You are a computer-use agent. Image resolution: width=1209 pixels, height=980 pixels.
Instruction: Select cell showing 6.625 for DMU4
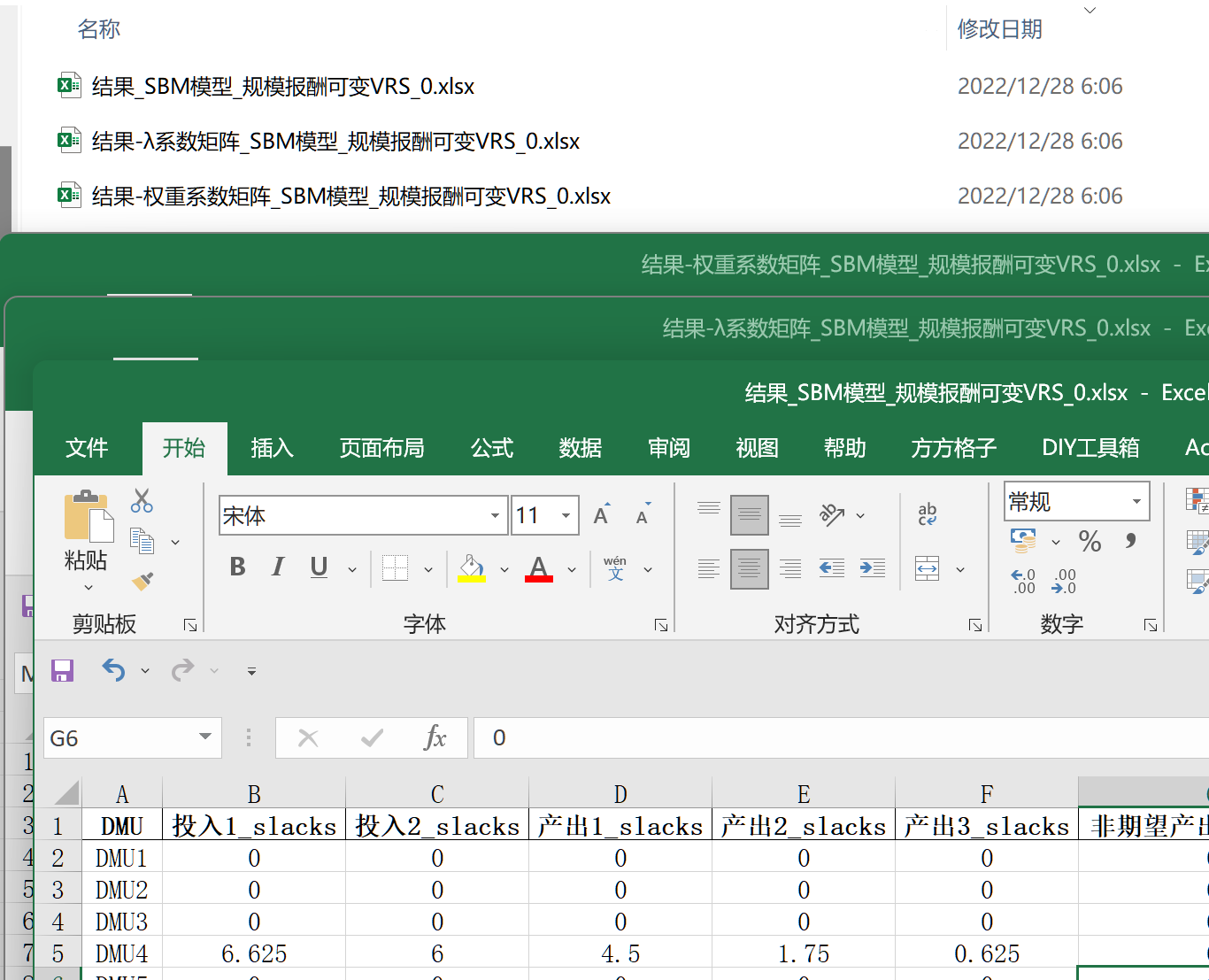254,953
